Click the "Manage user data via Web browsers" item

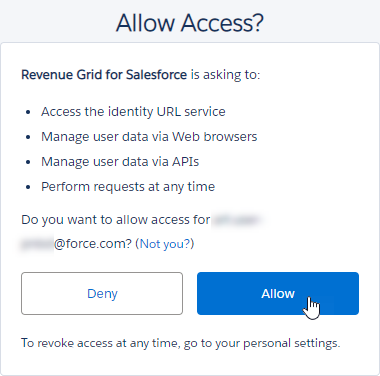(x=149, y=137)
